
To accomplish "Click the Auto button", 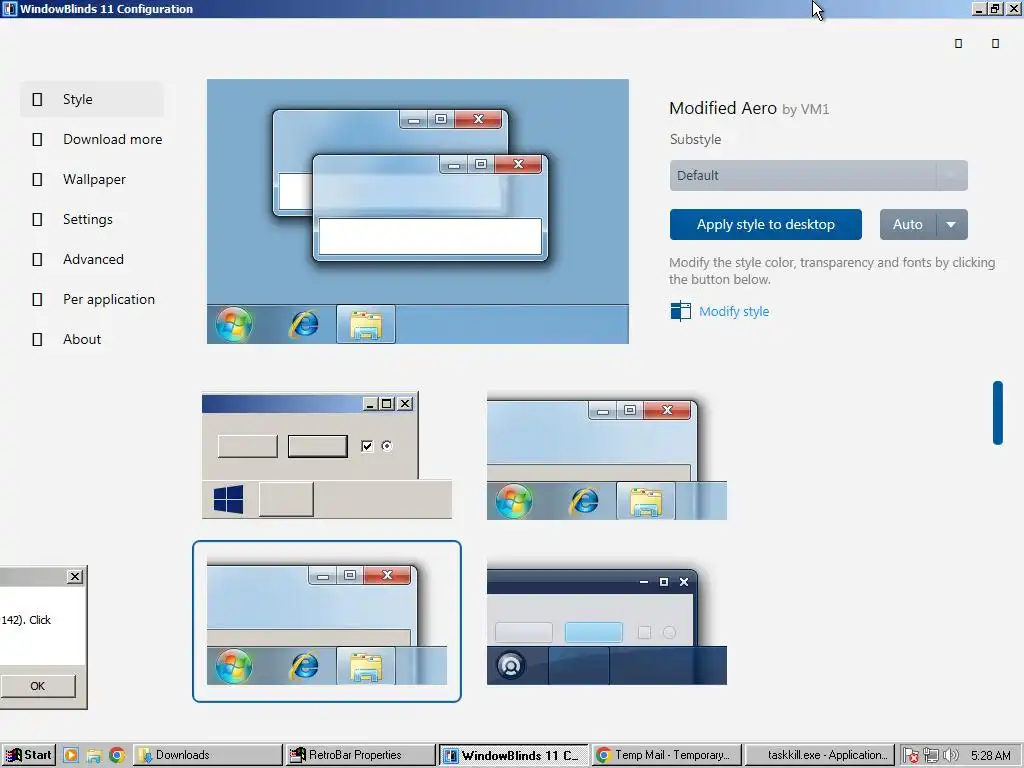I will click(x=908, y=225).
